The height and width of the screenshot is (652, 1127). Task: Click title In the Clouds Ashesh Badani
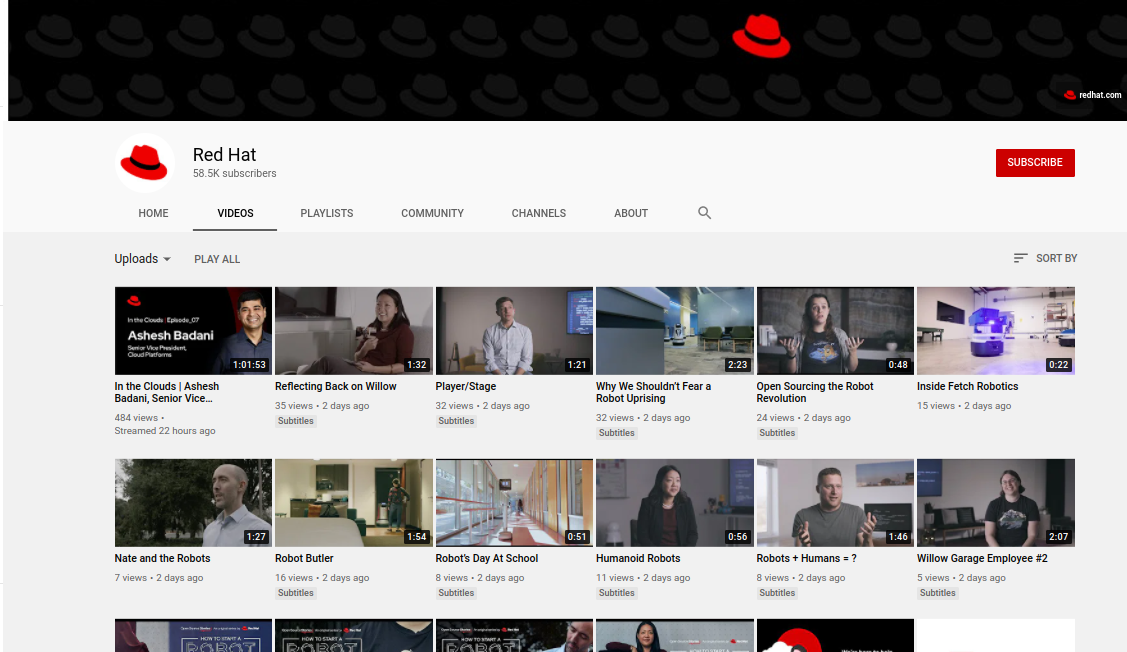tap(167, 392)
